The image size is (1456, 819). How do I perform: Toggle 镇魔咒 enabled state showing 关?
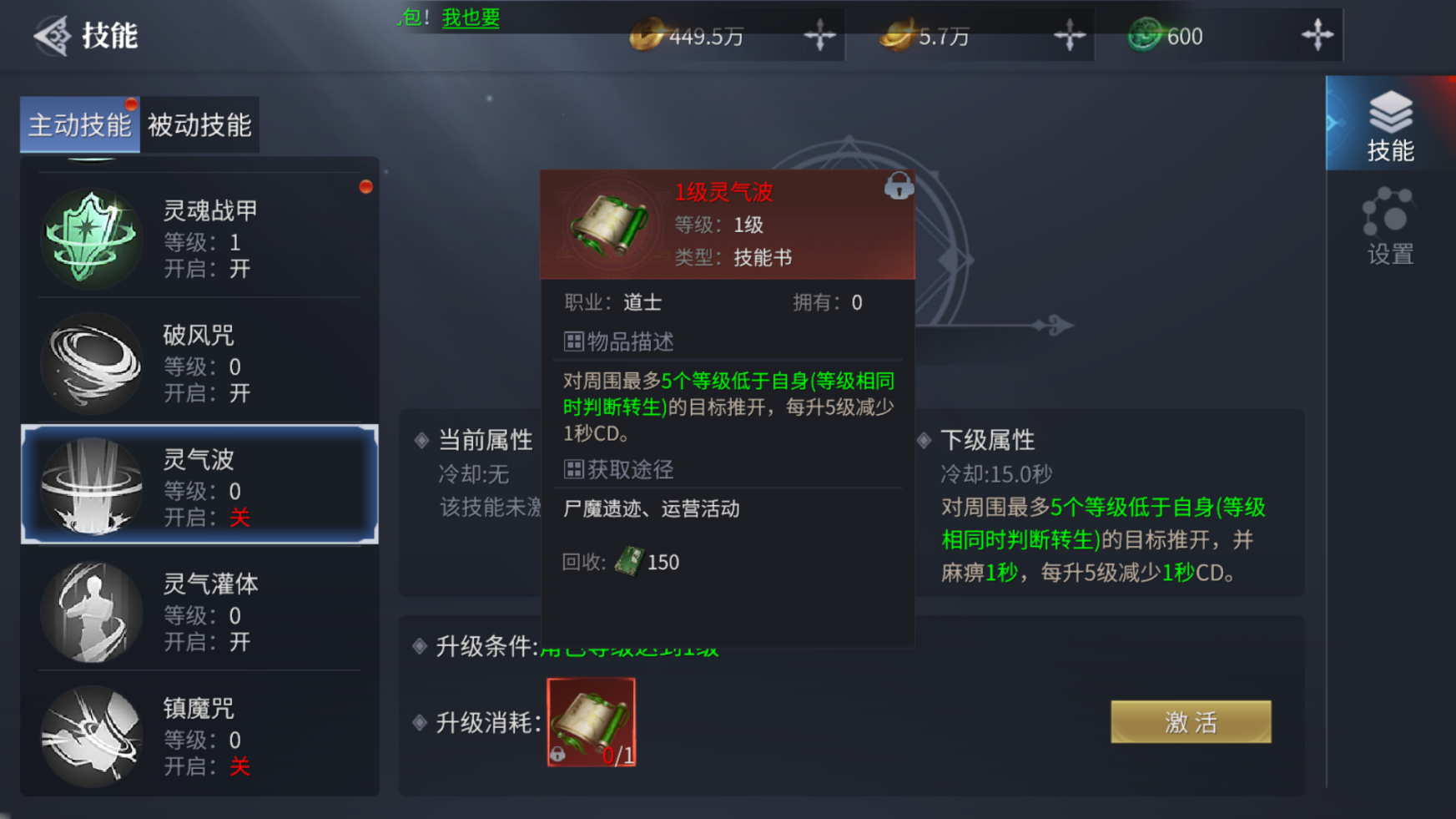coord(239,766)
